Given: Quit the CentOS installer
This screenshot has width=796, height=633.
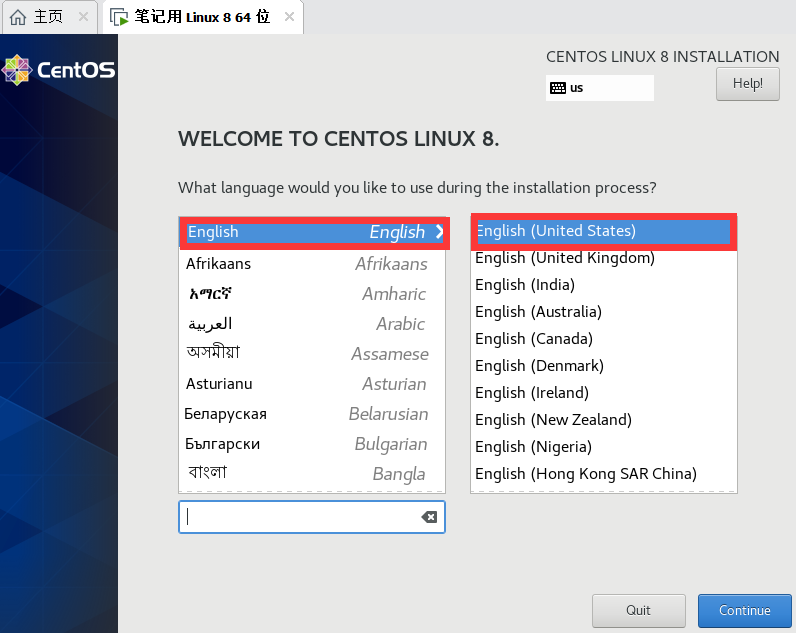Looking at the screenshot, I should 639,611.
